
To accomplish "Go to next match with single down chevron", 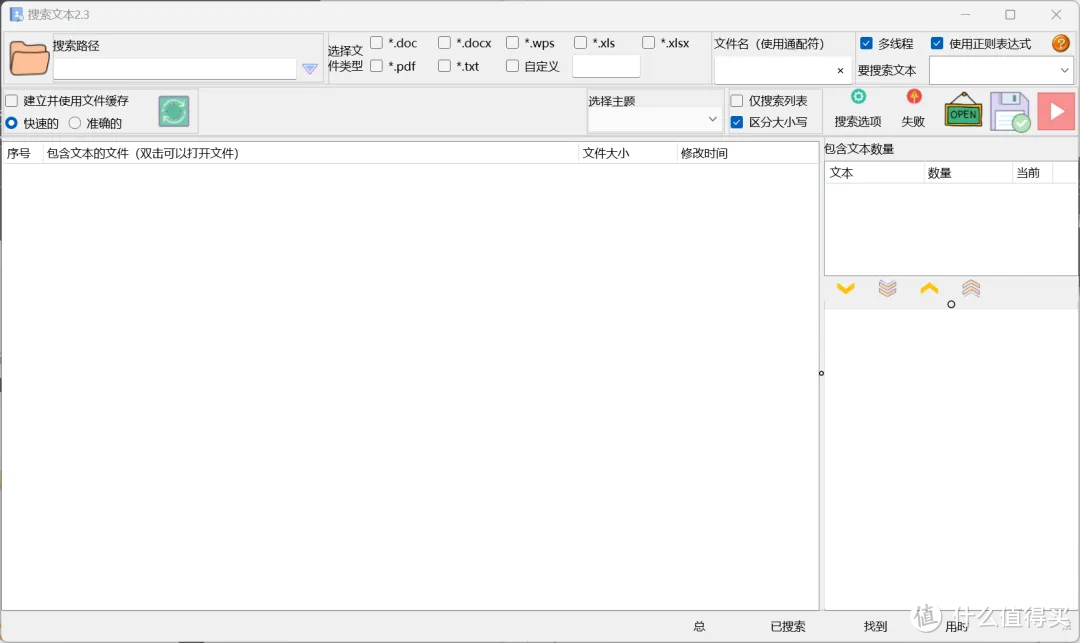I will pyautogui.click(x=846, y=288).
